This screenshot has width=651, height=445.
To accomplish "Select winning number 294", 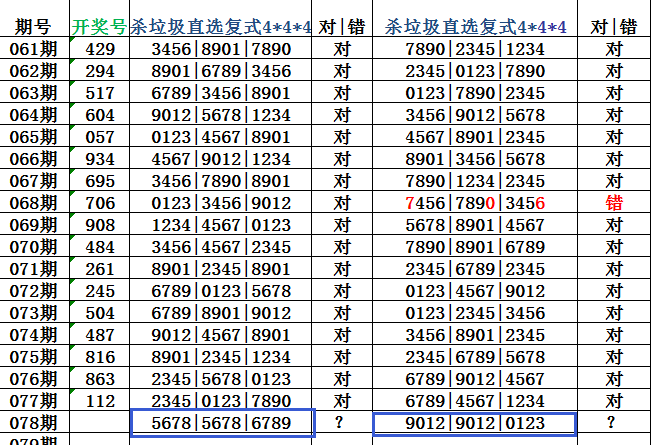I will (x=100, y=70).
